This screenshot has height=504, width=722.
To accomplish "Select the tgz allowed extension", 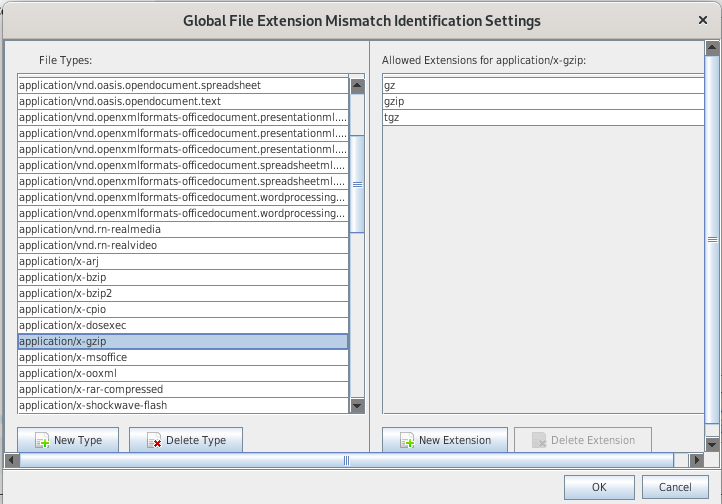I will (x=543, y=118).
